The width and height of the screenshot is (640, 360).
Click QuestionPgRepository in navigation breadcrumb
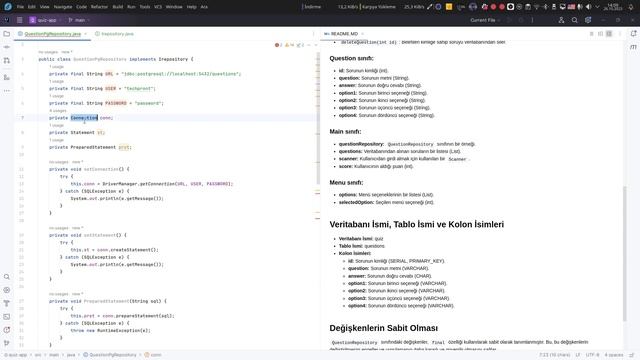tap(110, 355)
